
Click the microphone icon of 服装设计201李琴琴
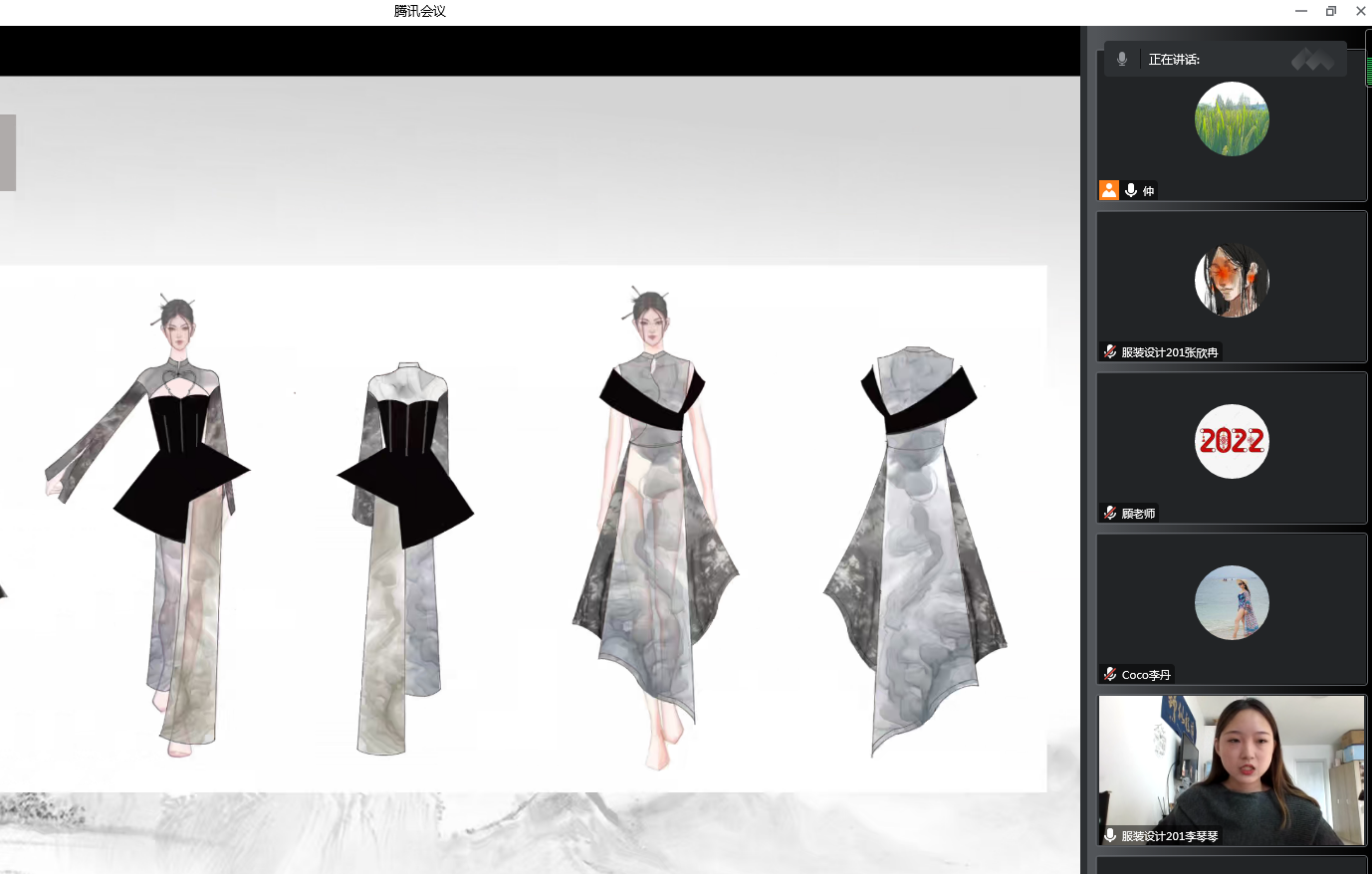[x=1110, y=835]
